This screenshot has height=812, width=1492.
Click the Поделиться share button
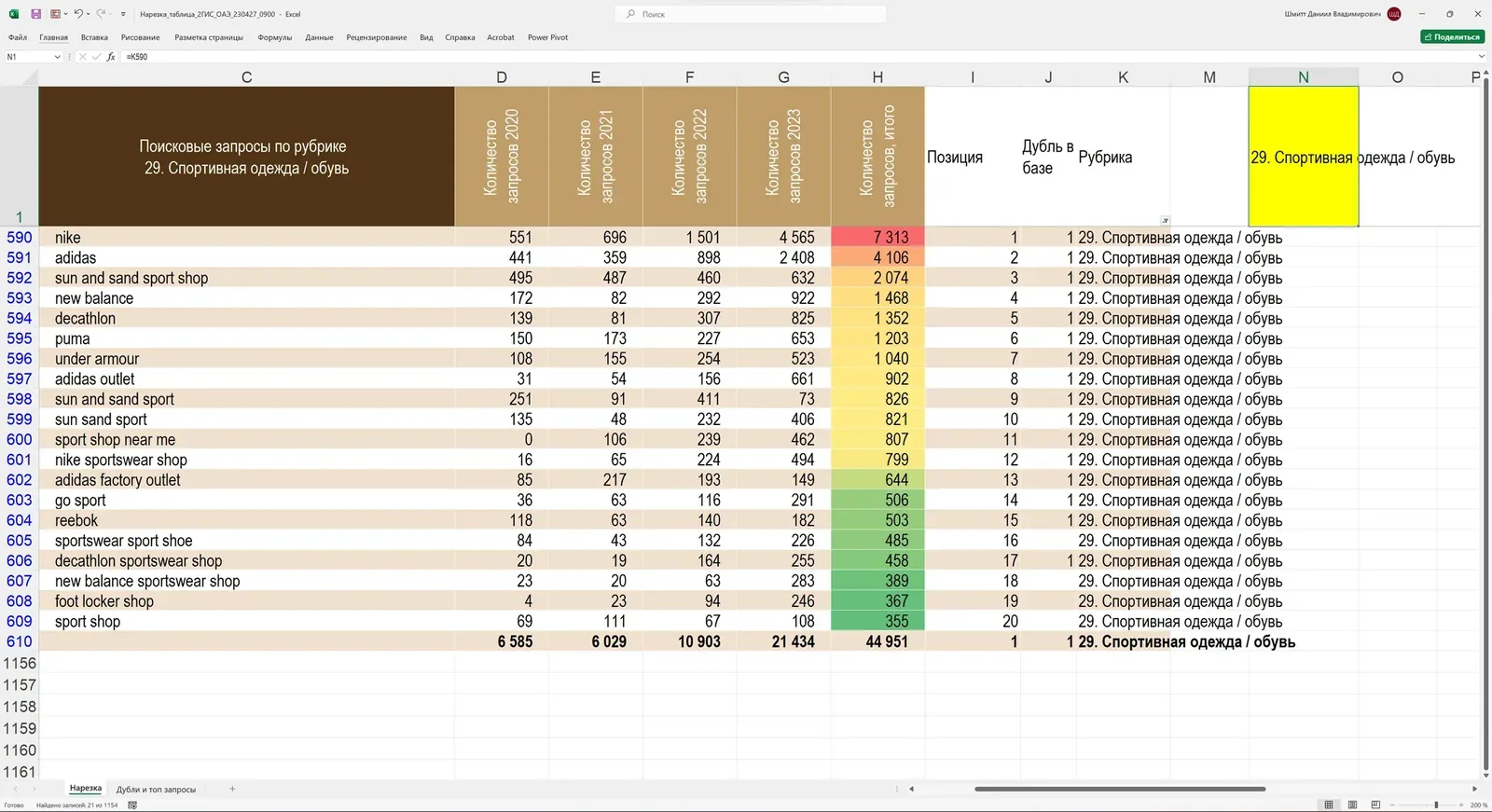pyautogui.click(x=1452, y=37)
